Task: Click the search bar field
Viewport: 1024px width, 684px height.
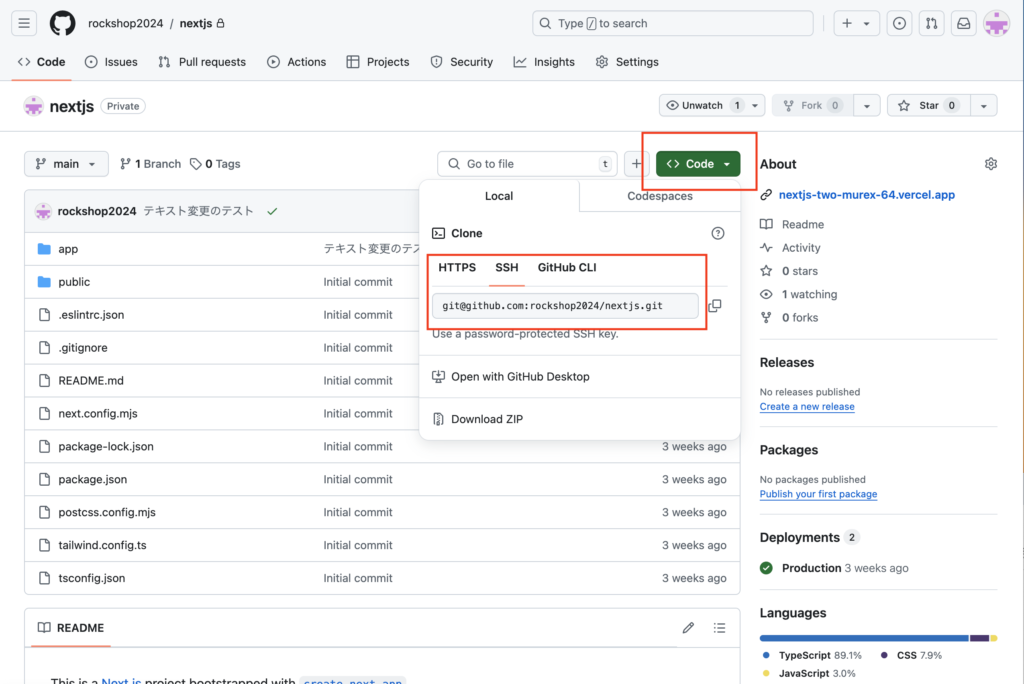Action: pyautogui.click(x=672, y=24)
